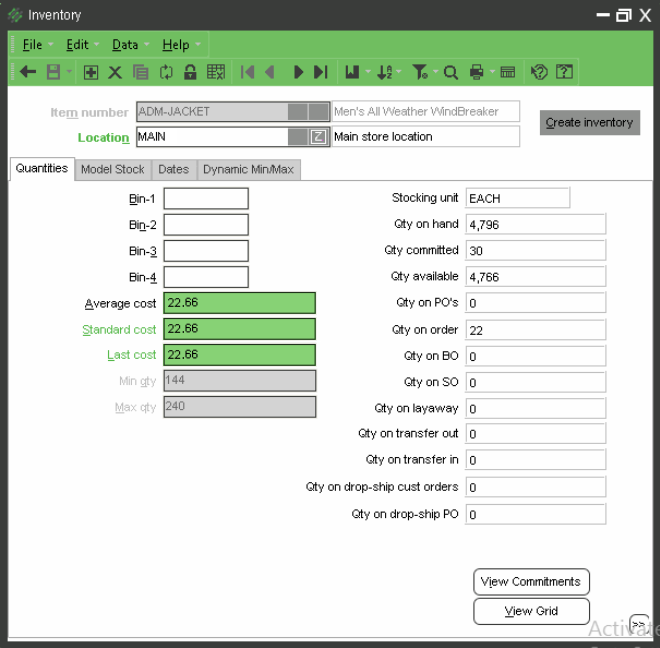Click the Average cost field
The height and width of the screenshot is (648, 660).
click(x=240, y=303)
